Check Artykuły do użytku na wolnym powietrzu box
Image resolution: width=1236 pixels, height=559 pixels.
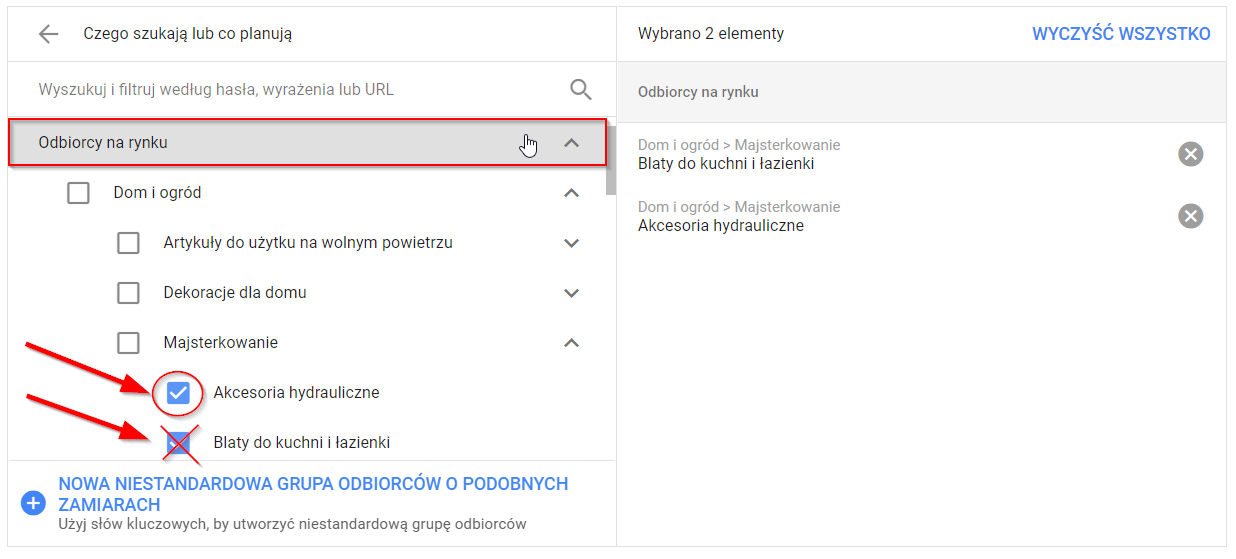coord(128,243)
